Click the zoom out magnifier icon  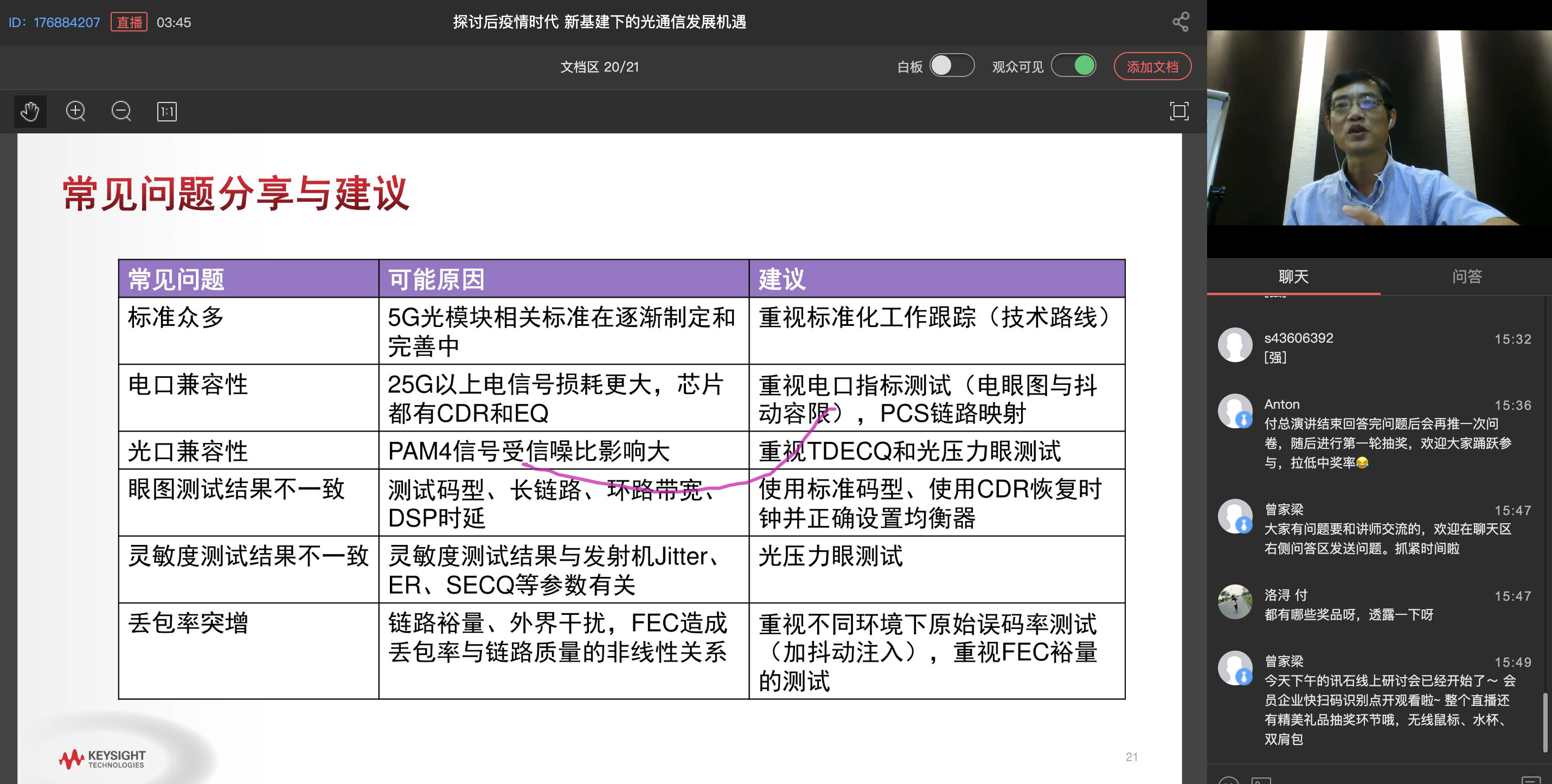[x=121, y=111]
